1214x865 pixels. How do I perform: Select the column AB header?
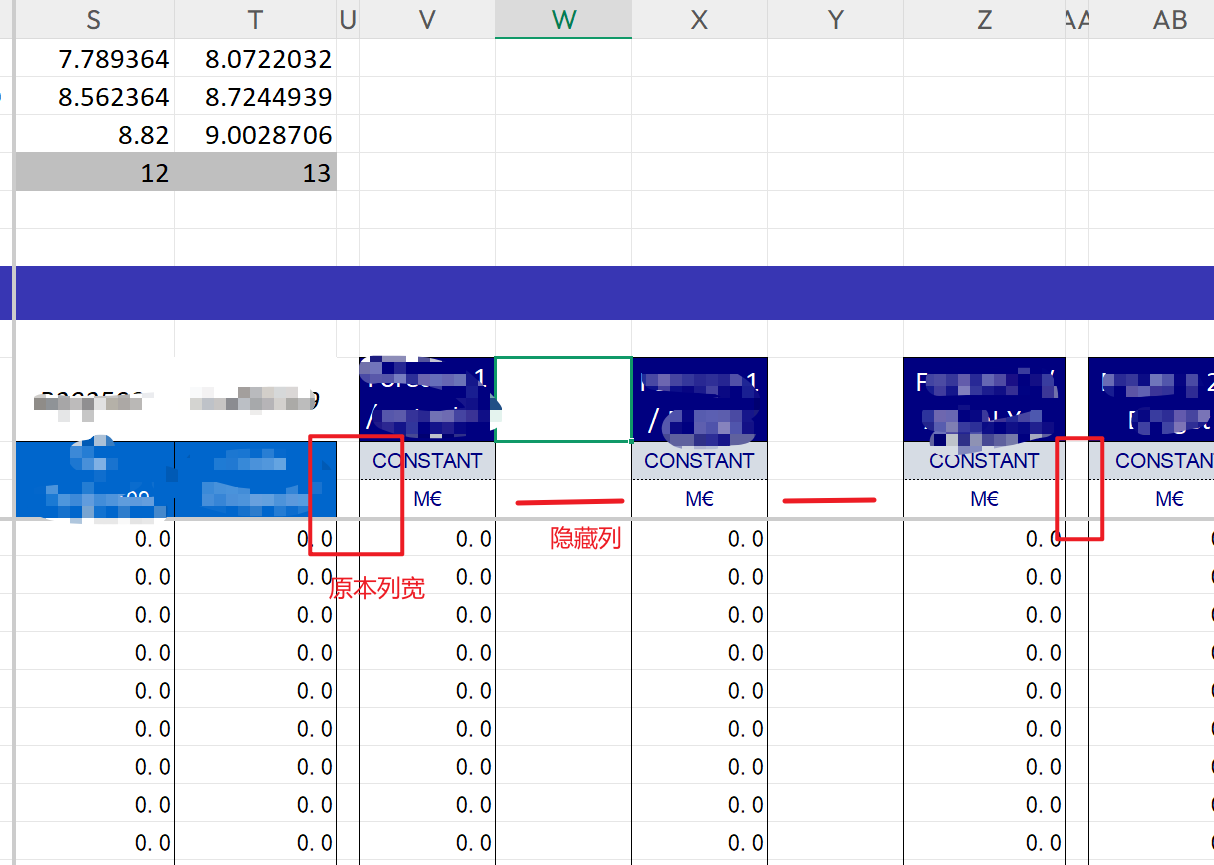[x=1169, y=19]
